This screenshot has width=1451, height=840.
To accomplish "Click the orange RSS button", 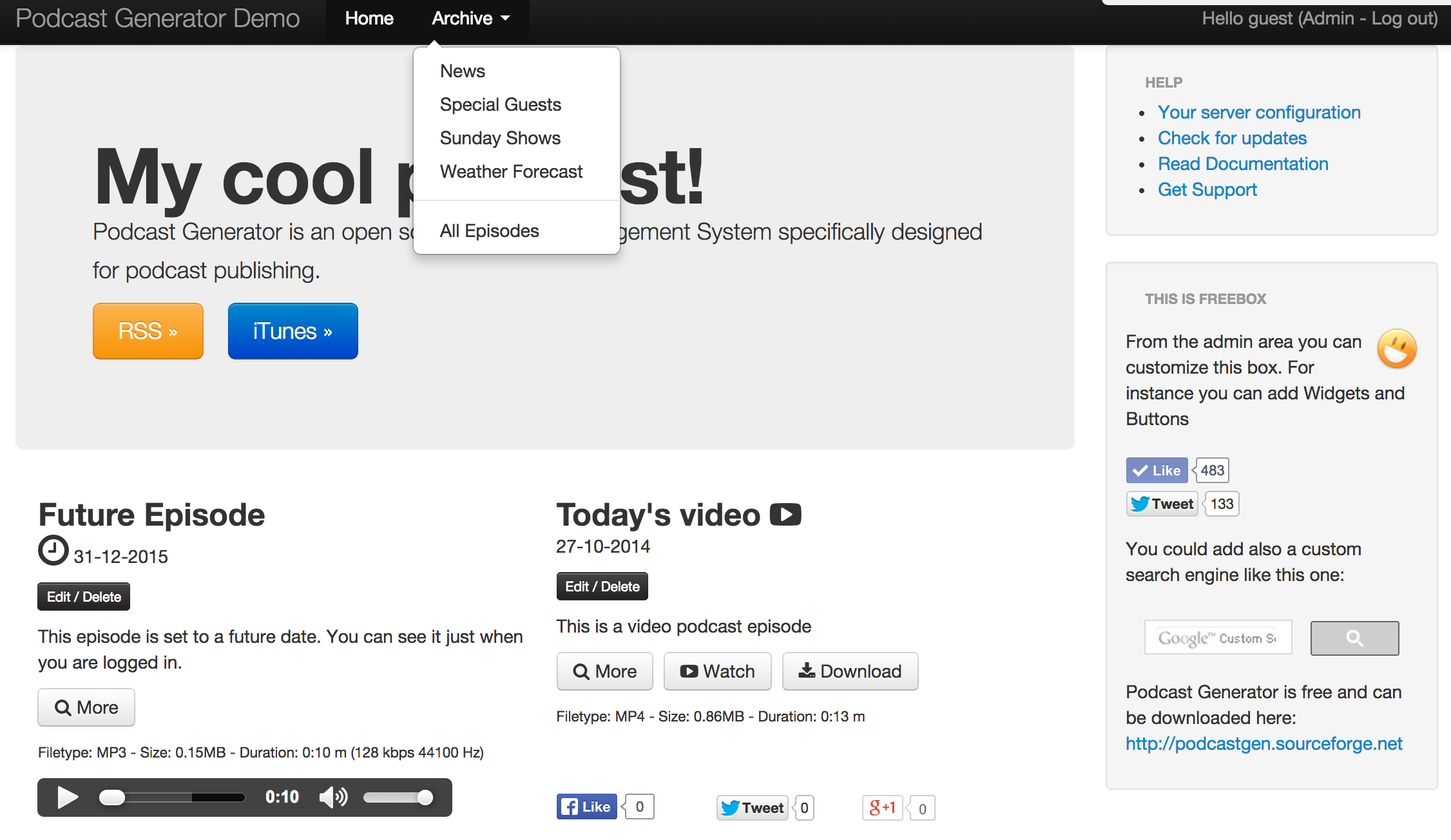I will tap(148, 330).
